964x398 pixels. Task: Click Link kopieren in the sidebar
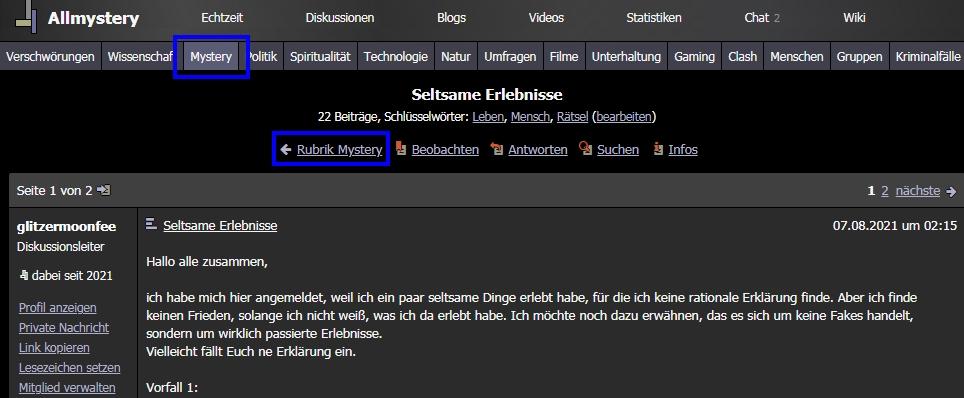tap(54, 348)
